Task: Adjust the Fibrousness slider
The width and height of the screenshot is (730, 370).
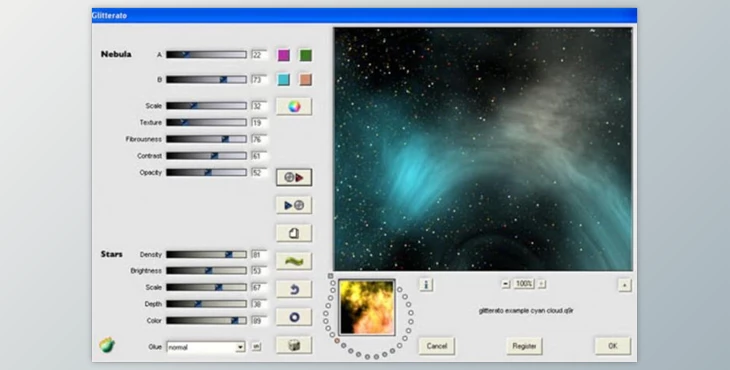Action: pos(206,139)
